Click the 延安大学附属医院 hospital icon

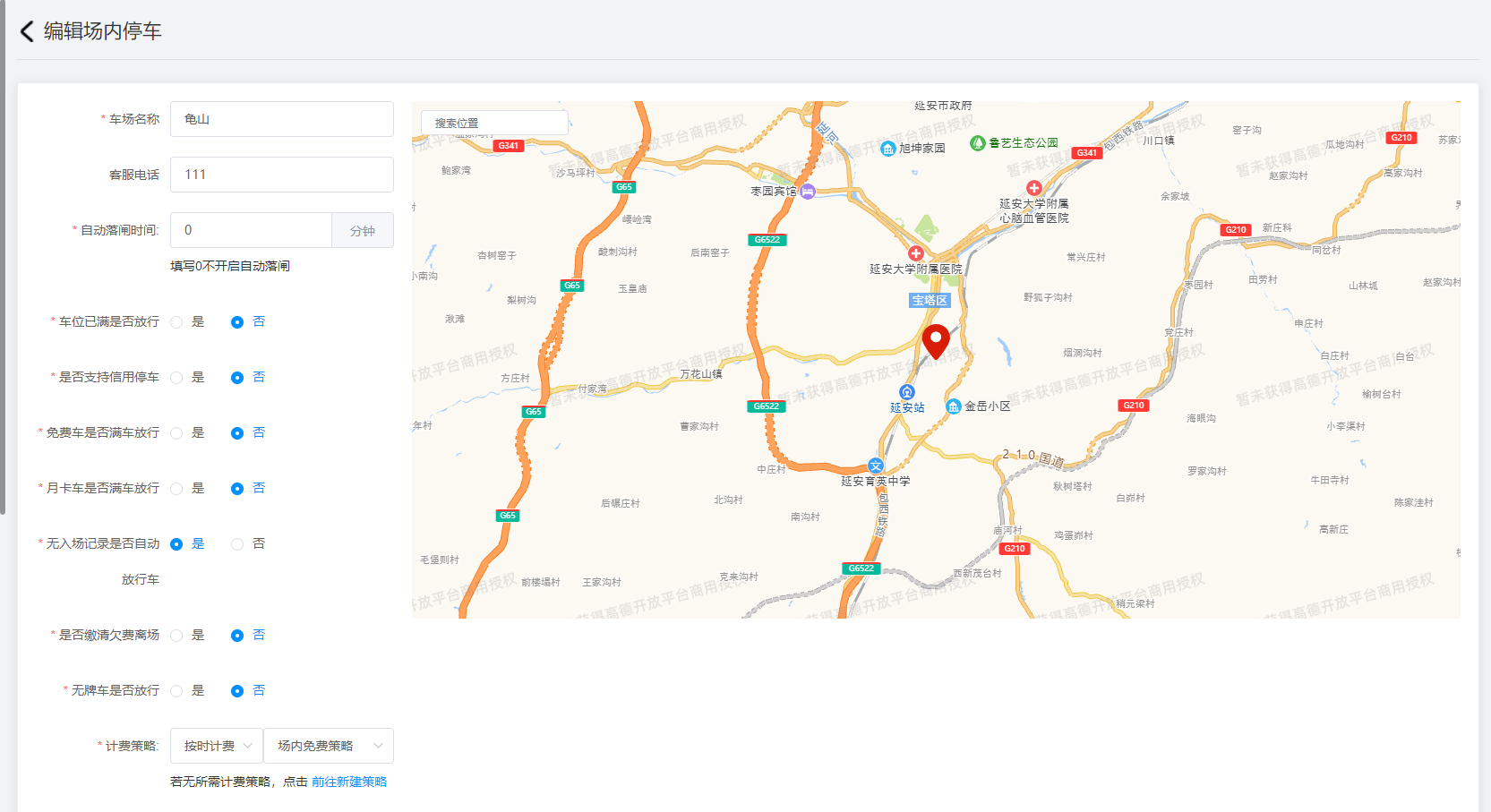pos(915,253)
